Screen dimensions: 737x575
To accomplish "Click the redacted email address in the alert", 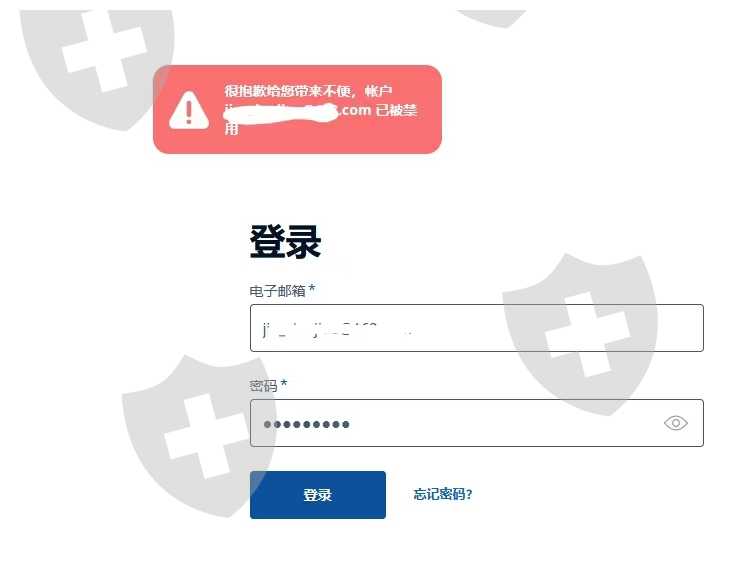I will [281, 111].
